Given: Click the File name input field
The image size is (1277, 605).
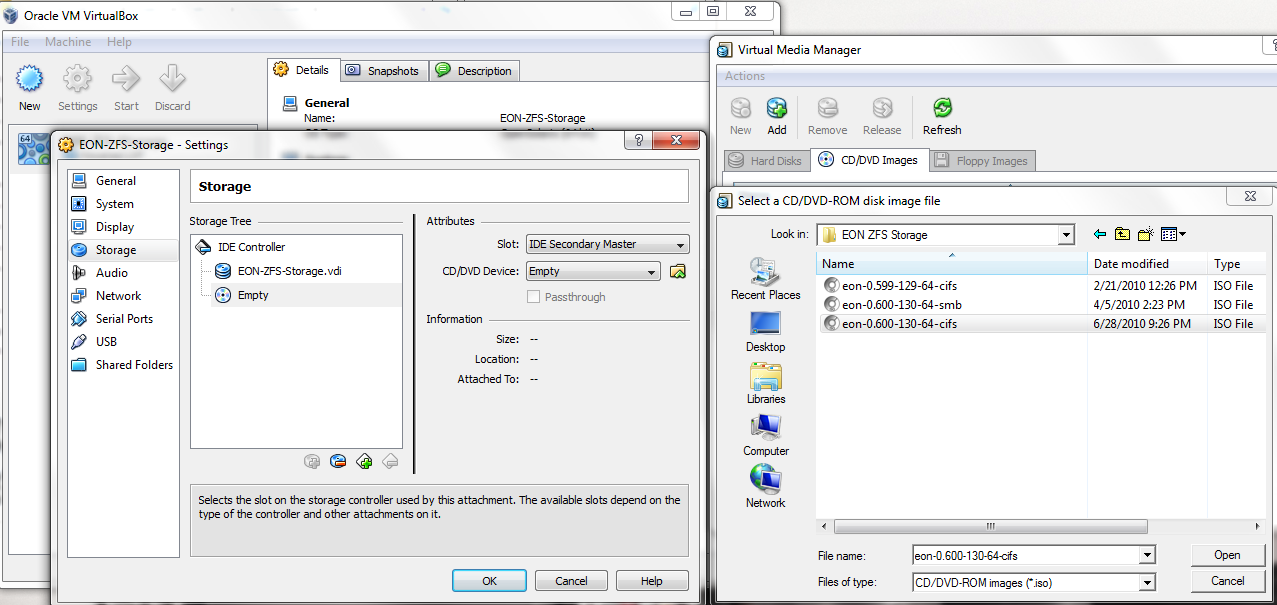Looking at the screenshot, I should click(x=1026, y=555).
